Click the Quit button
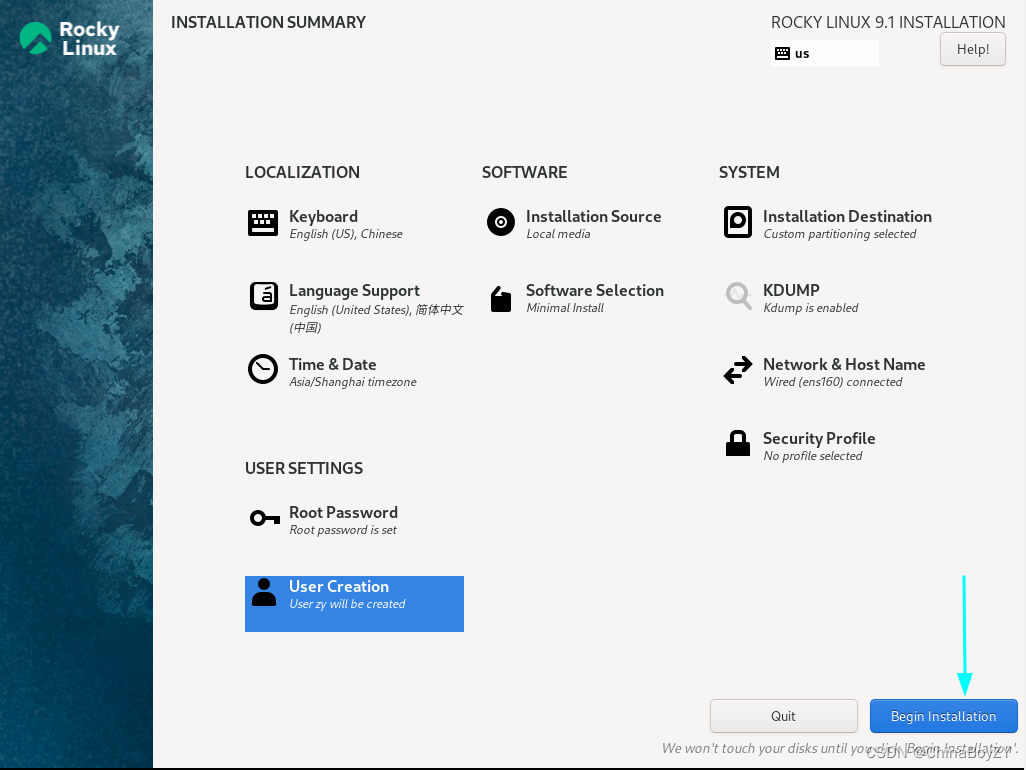The width and height of the screenshot is (1026, 770). (x=783, y=716)
